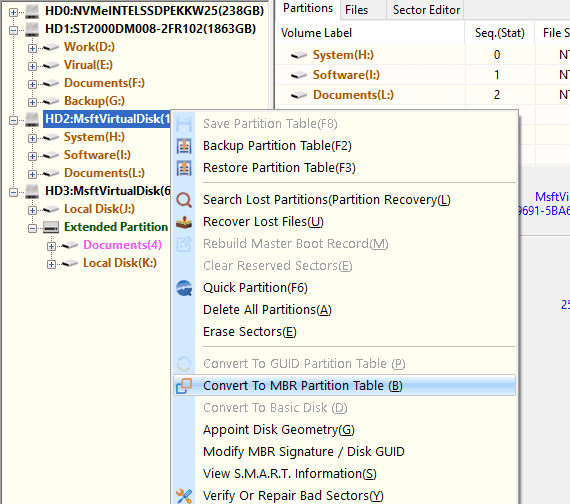
Task: Open the Sector Editor tab
Action: pos(426,10)
